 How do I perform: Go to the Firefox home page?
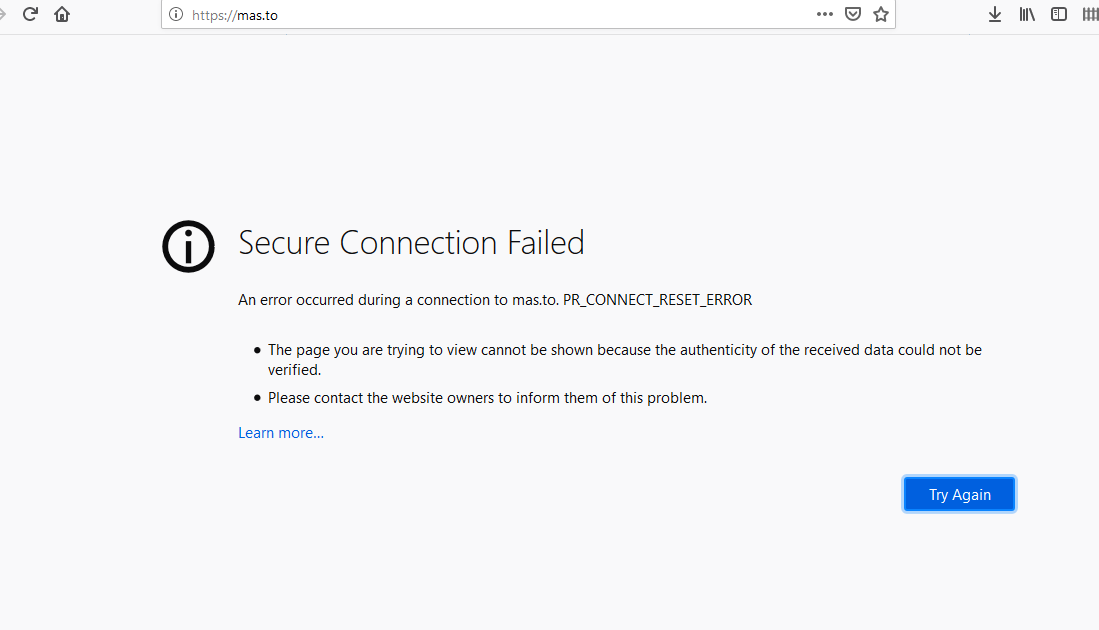click(x=62, y=14)
